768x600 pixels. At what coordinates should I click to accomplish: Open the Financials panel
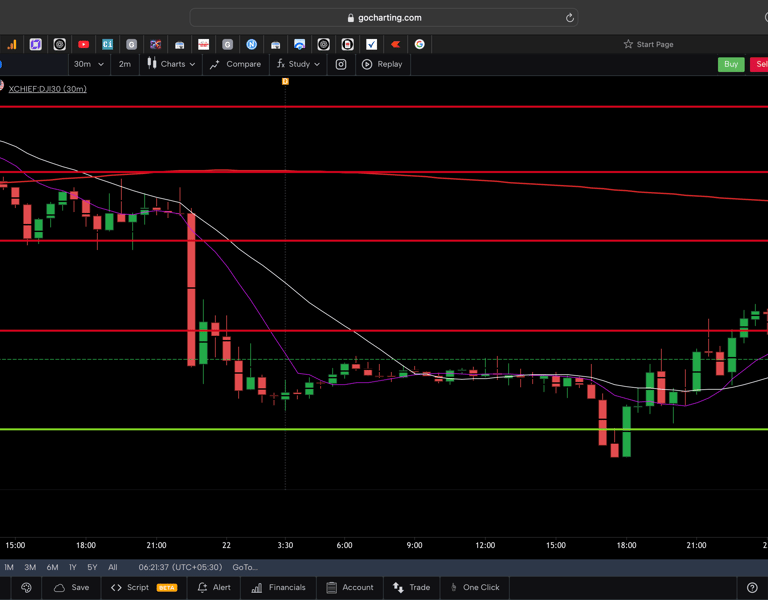[x=278, y=588]
